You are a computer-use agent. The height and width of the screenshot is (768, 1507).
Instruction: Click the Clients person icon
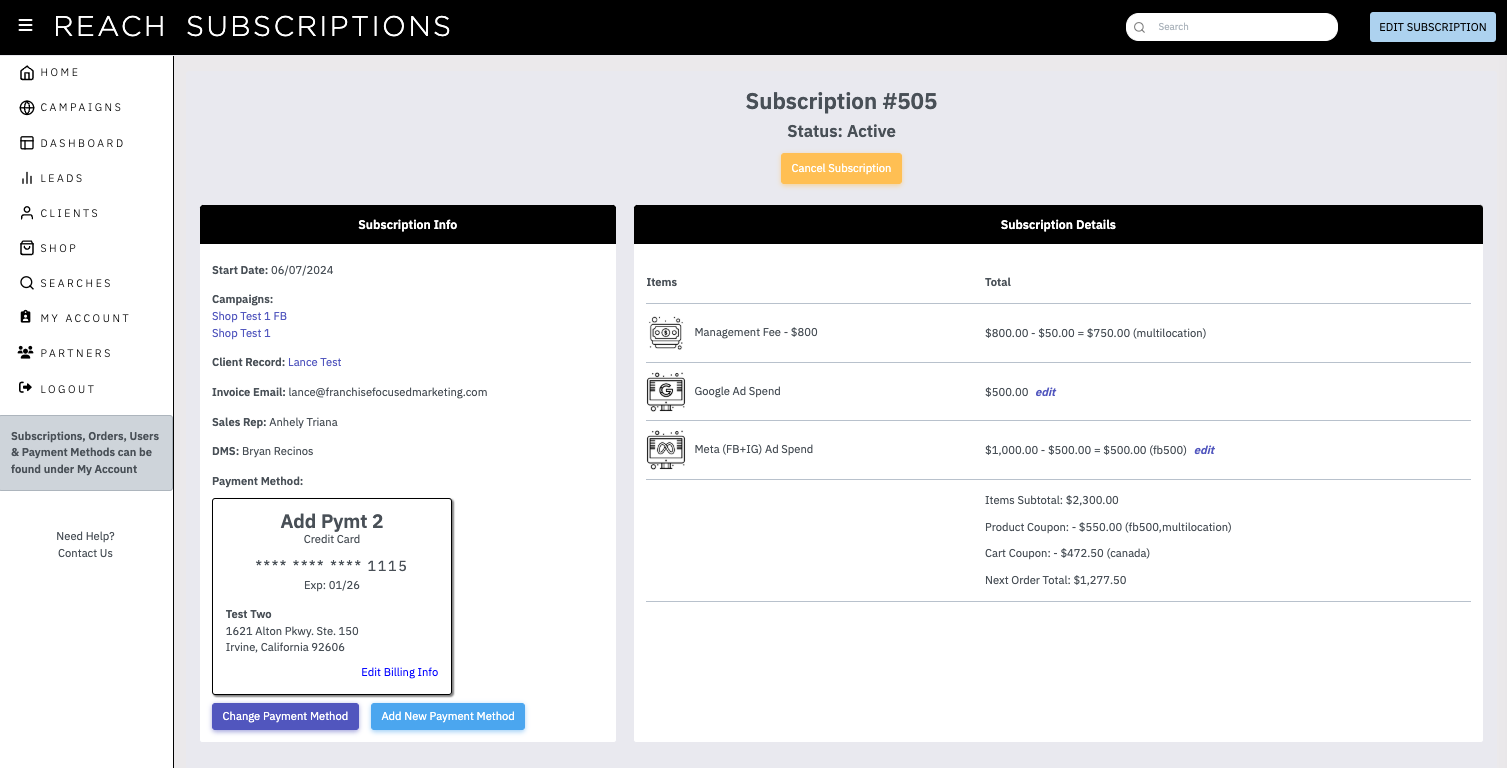(27, 213)
